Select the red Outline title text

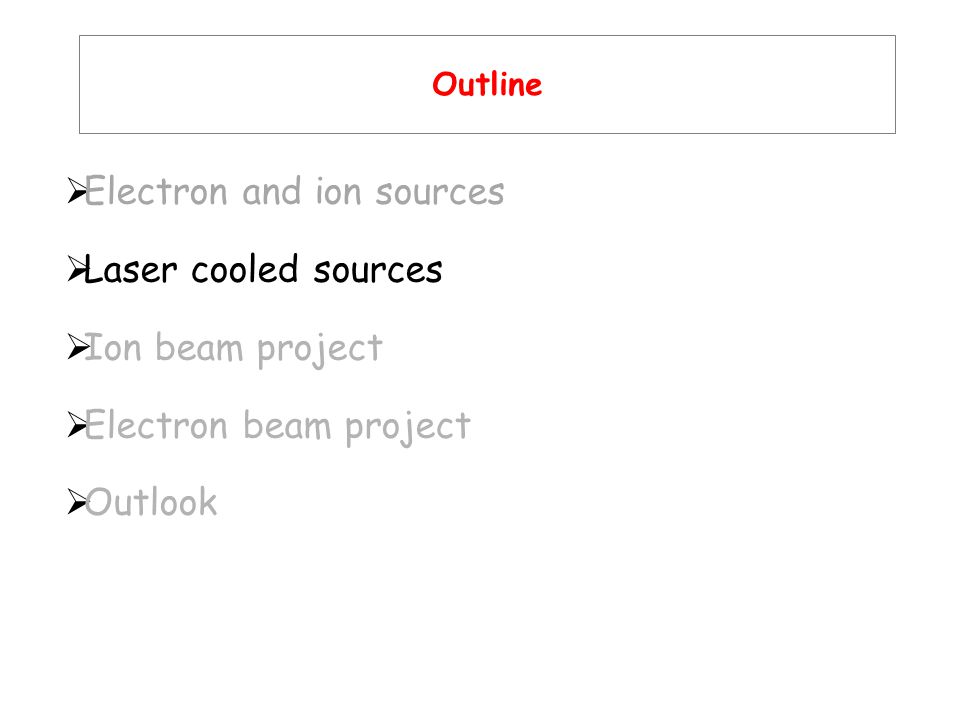(x=487, y=84)
